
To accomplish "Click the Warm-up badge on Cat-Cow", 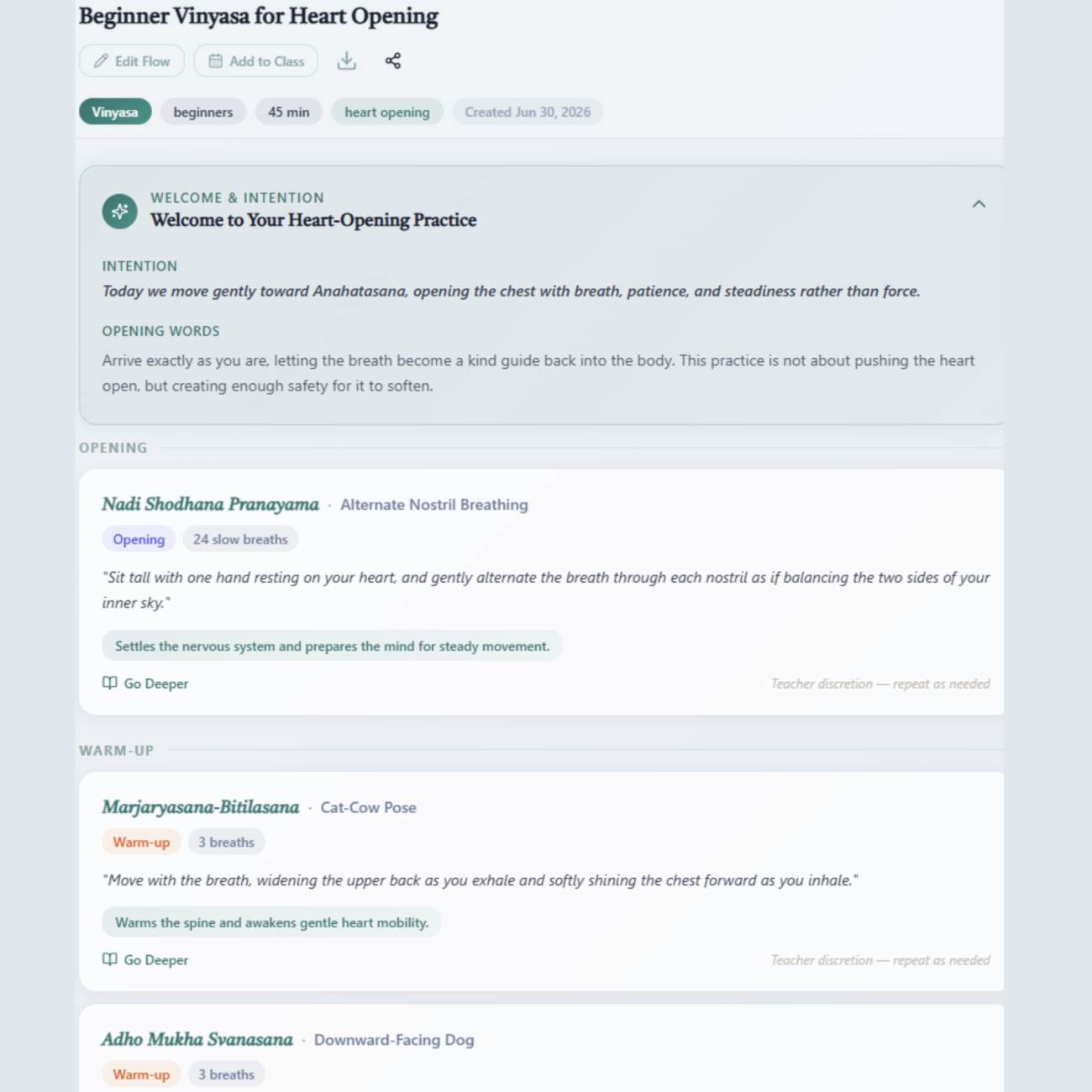I will [x=141, y=842].
